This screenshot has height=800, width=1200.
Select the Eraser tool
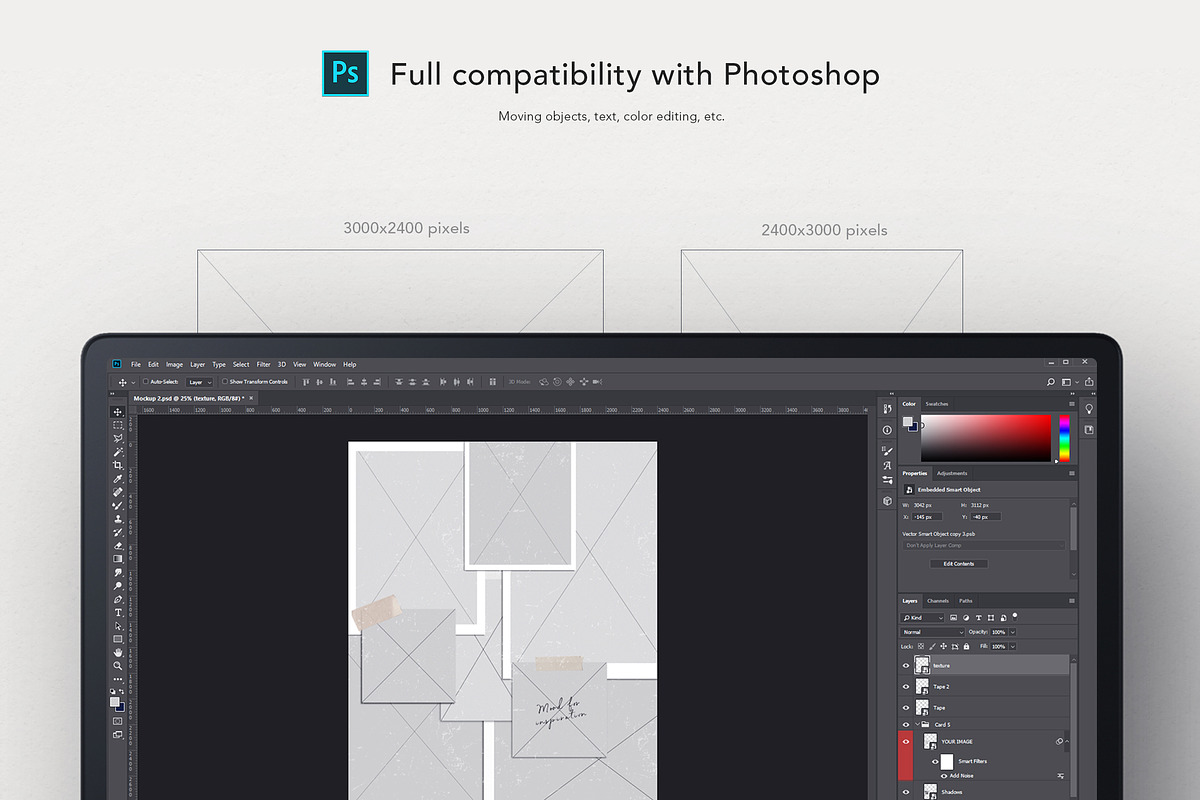click(119, 546)
